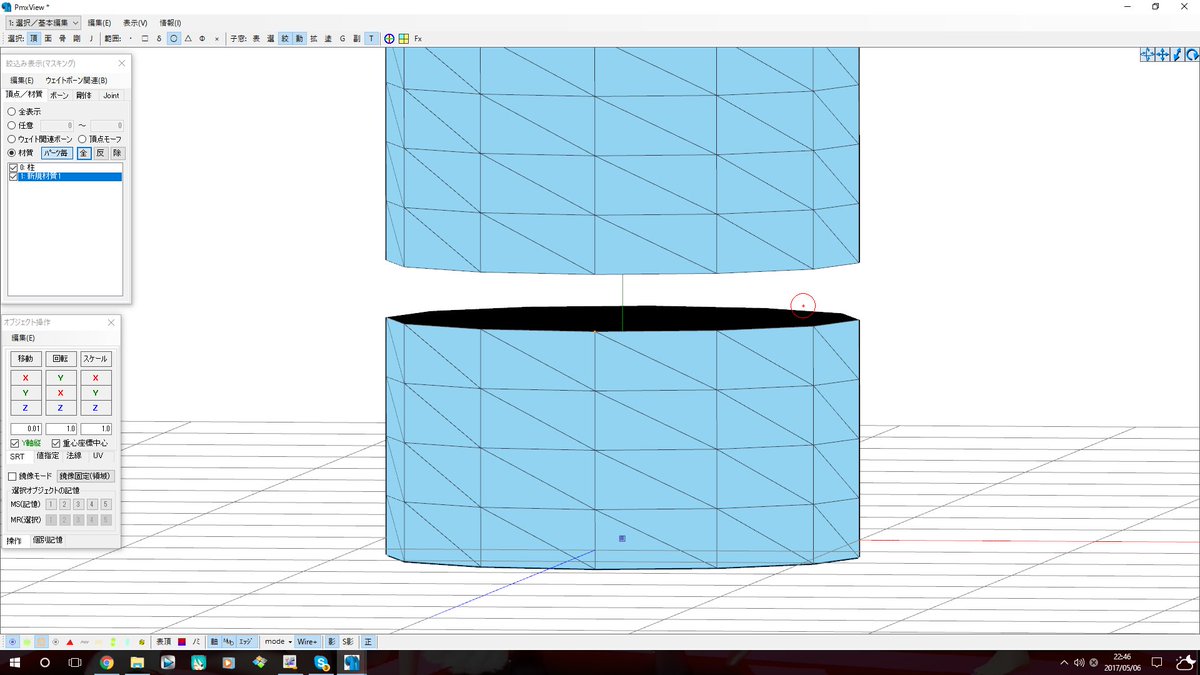Click the Fx effects icon in the toolbar
This screenshot has width=1200, height=675.
click(417, 38)
